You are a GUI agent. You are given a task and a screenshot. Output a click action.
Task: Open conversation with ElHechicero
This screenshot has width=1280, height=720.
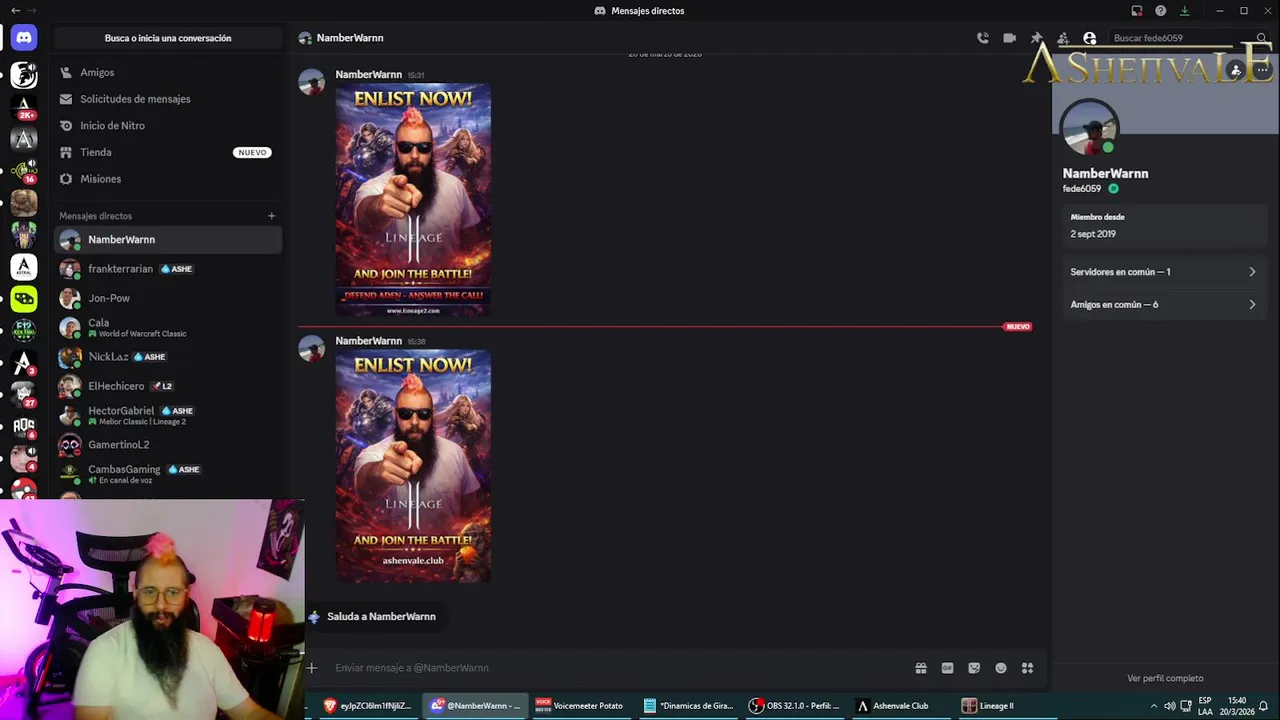[168, 386]
